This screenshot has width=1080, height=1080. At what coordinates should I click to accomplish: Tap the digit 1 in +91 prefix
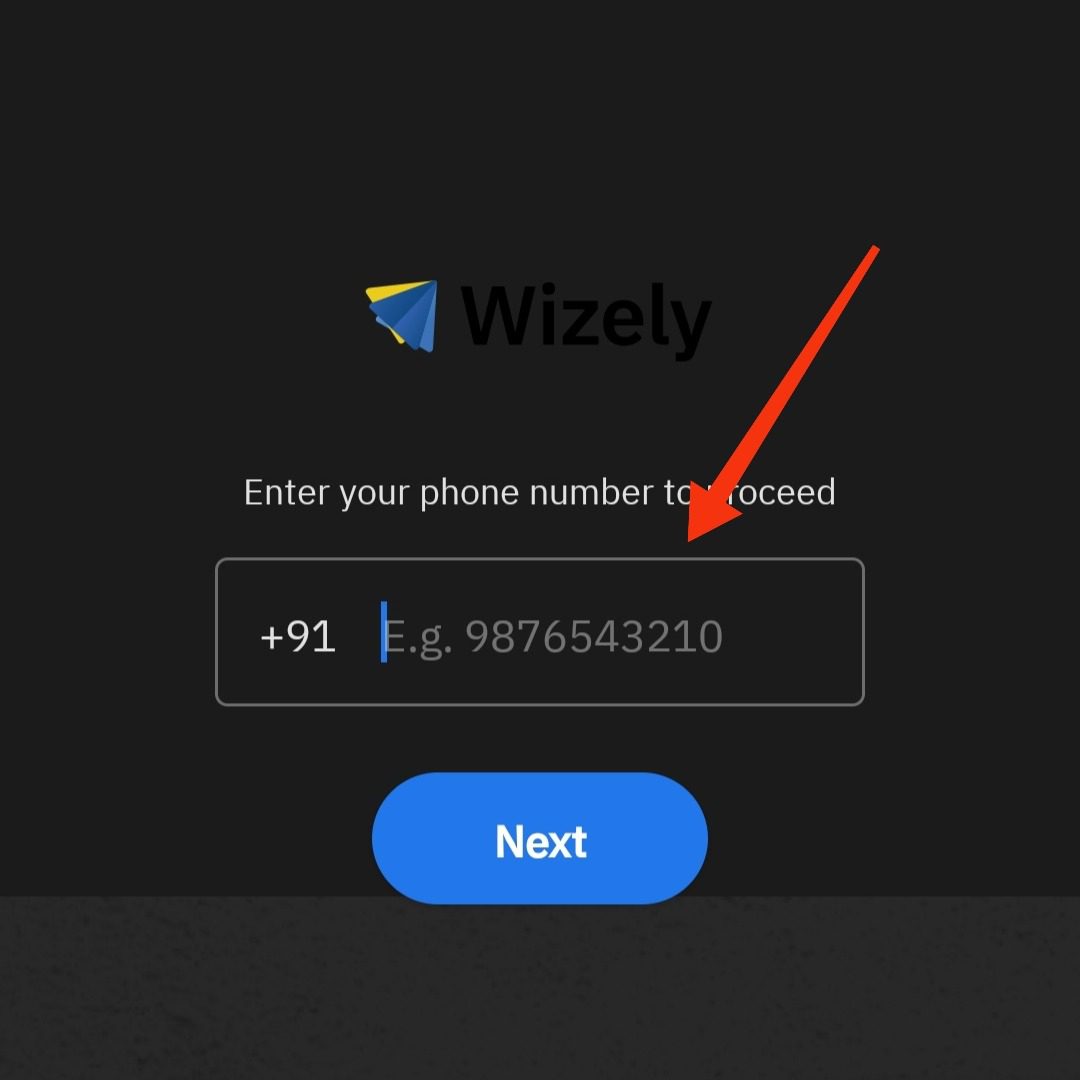(x=325, y=636)
